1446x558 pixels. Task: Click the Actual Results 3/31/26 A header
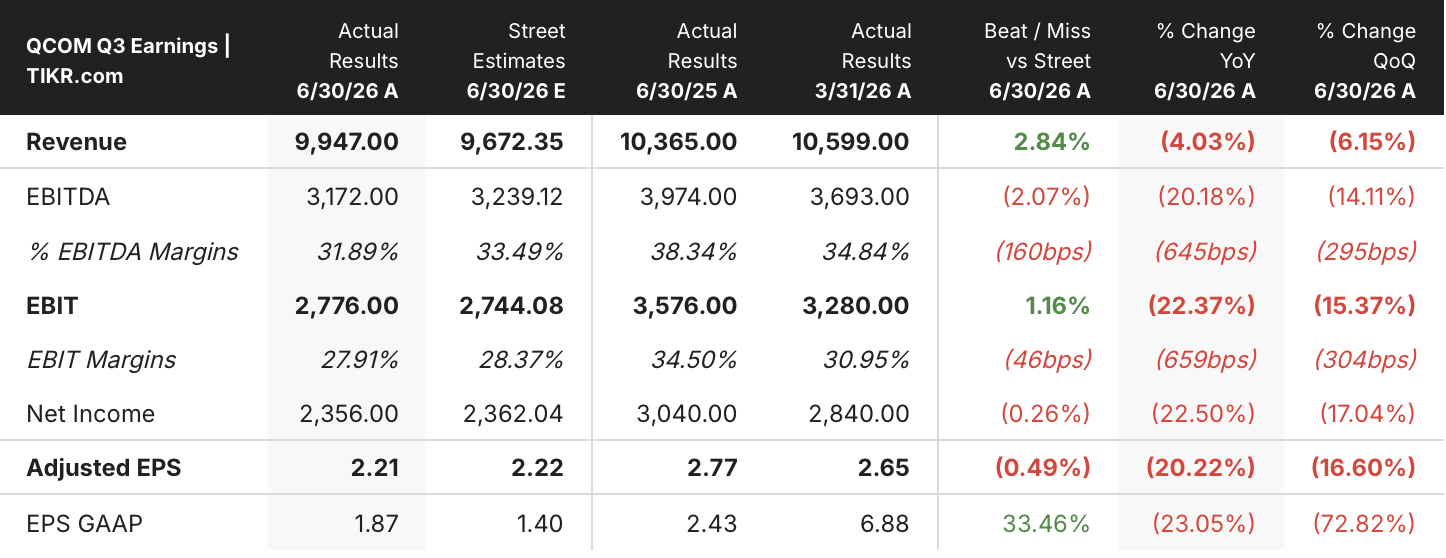[863, 61]
